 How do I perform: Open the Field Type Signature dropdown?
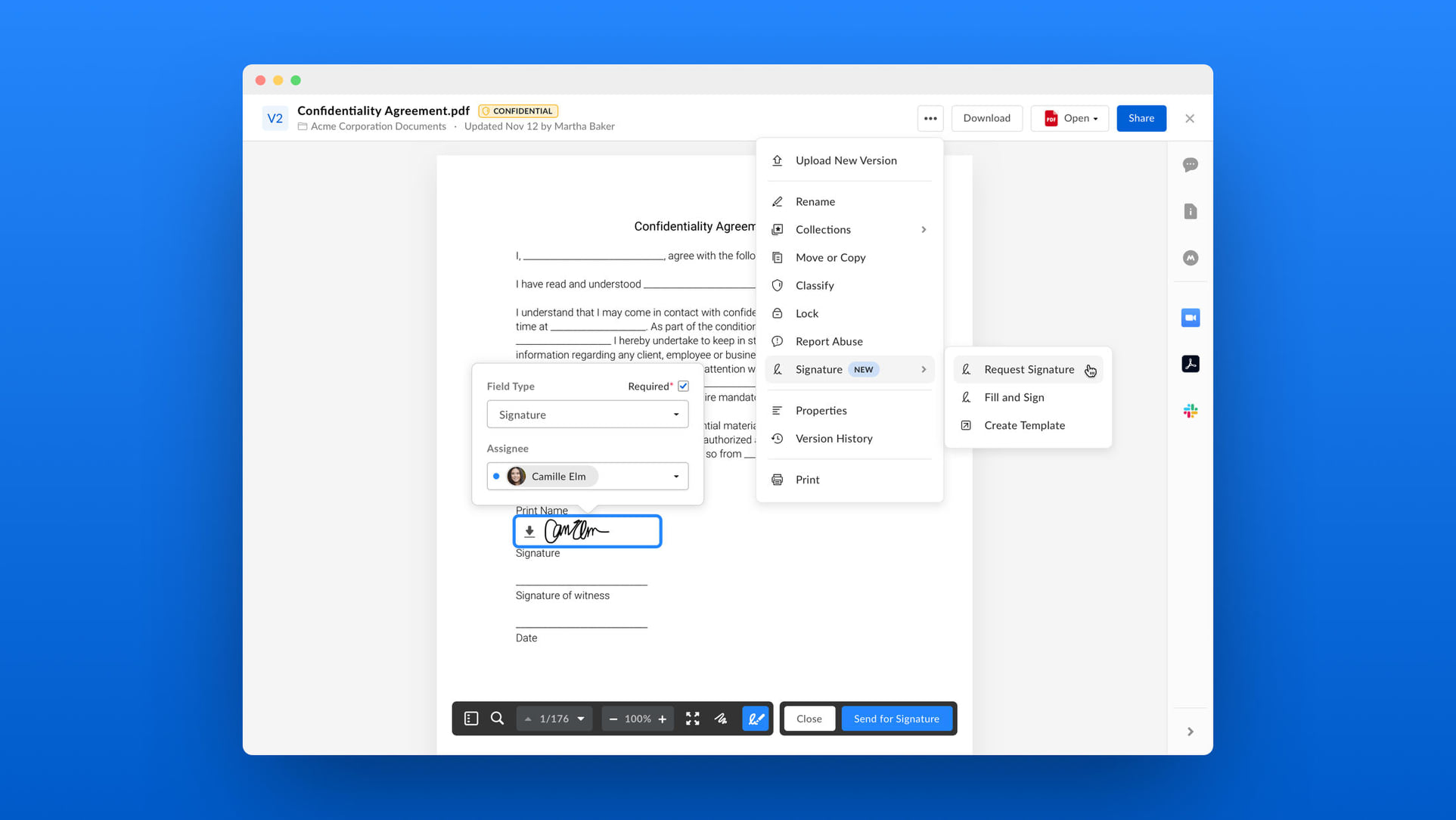[x=587, y=415]
